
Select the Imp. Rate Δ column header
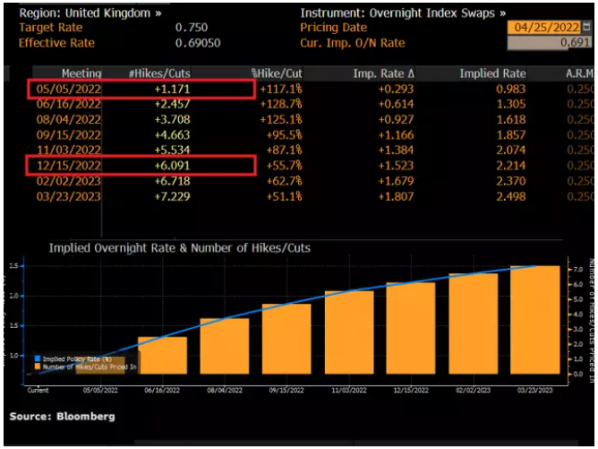click(384, 73)
